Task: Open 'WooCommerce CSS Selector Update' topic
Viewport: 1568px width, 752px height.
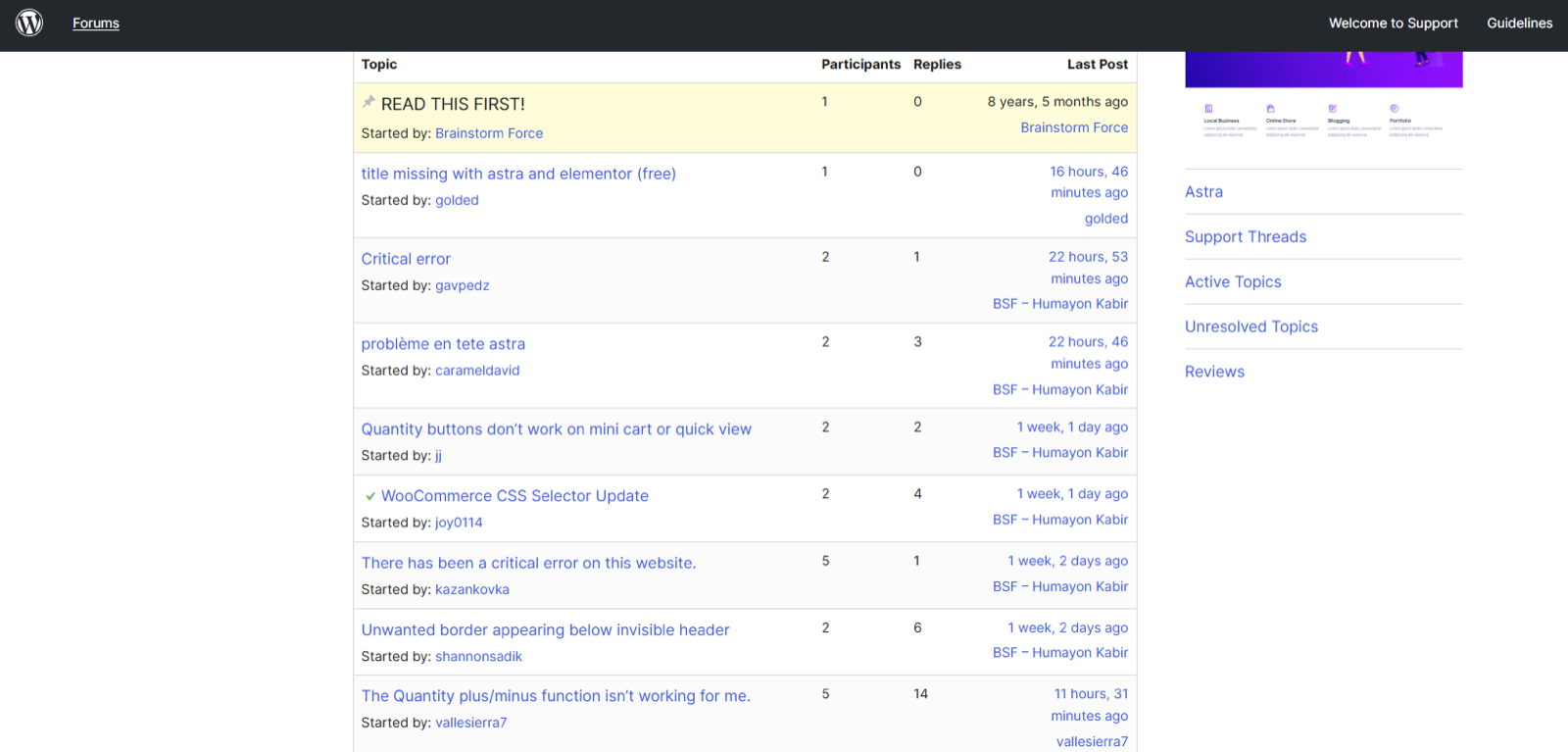Action: pyautogui.click(x=514, y=496)
